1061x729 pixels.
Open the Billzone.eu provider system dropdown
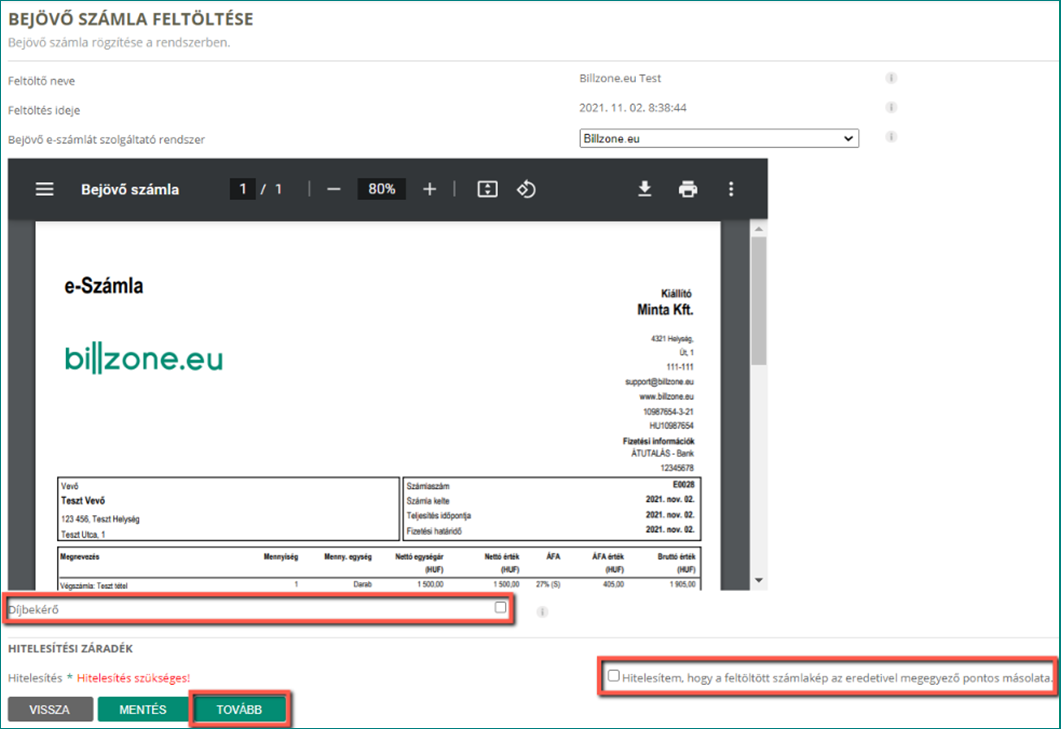719,138
